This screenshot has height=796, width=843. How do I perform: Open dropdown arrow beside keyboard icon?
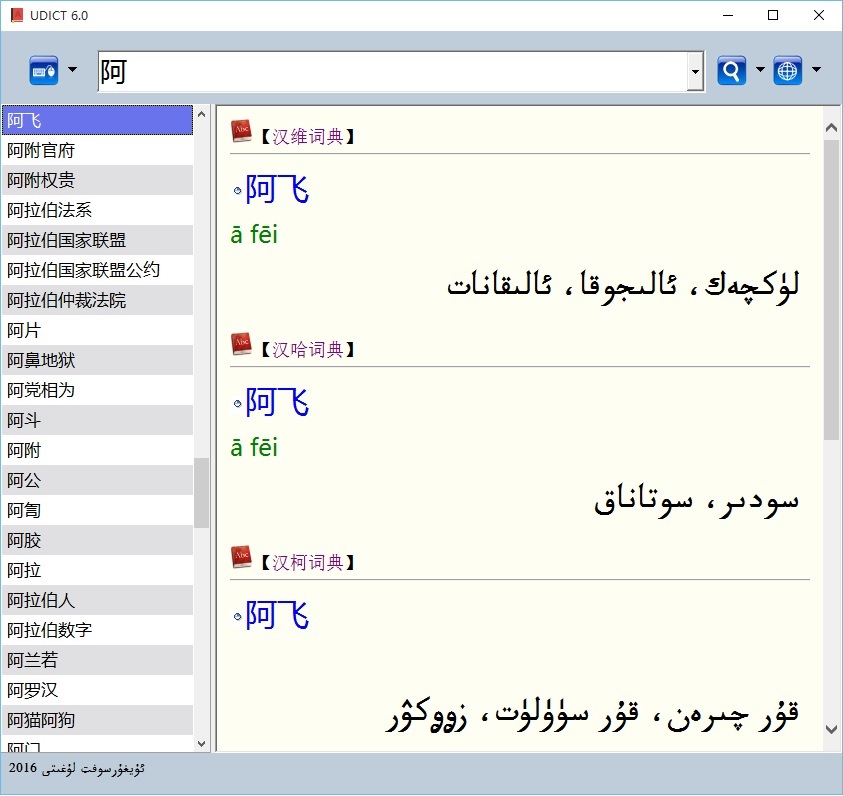pos(72,70)
